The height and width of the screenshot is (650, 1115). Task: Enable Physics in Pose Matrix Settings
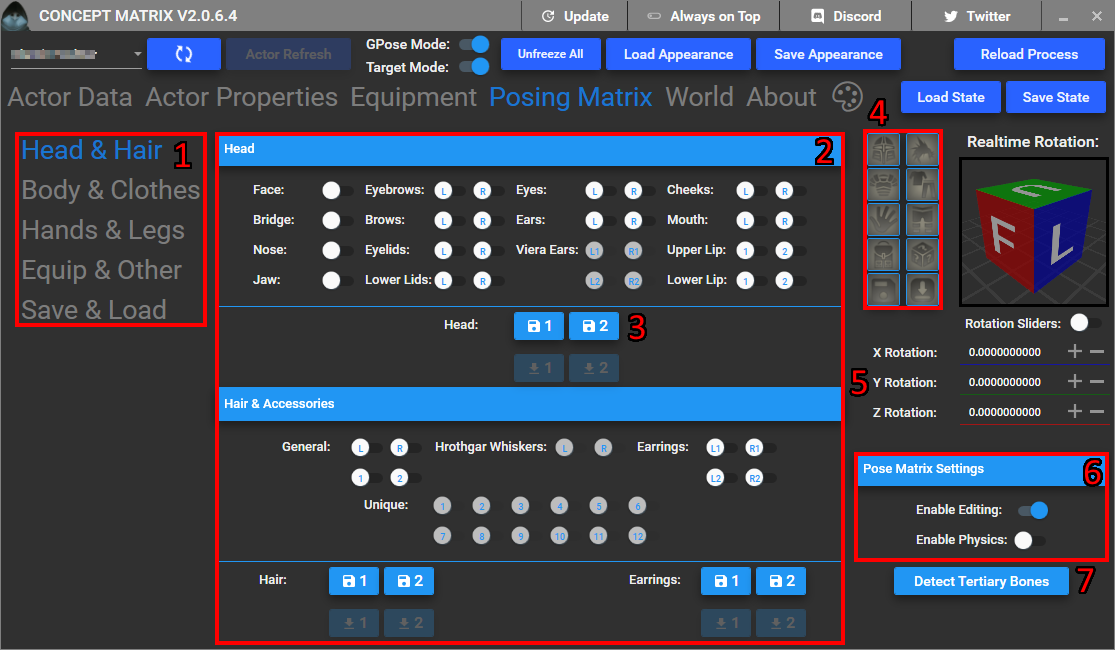coord(1030,540)
